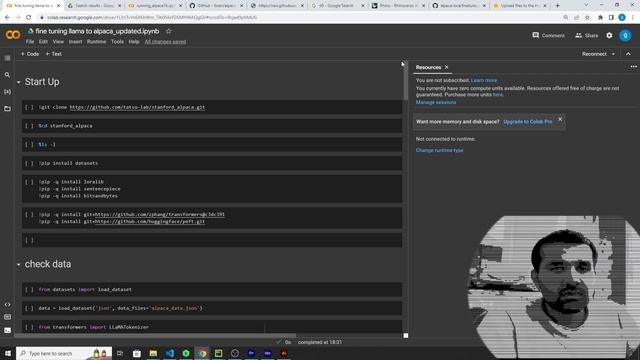The height and width of the screenshot is (360, 640).
Task: Open a new browser tab
Action: click(558, 6)
